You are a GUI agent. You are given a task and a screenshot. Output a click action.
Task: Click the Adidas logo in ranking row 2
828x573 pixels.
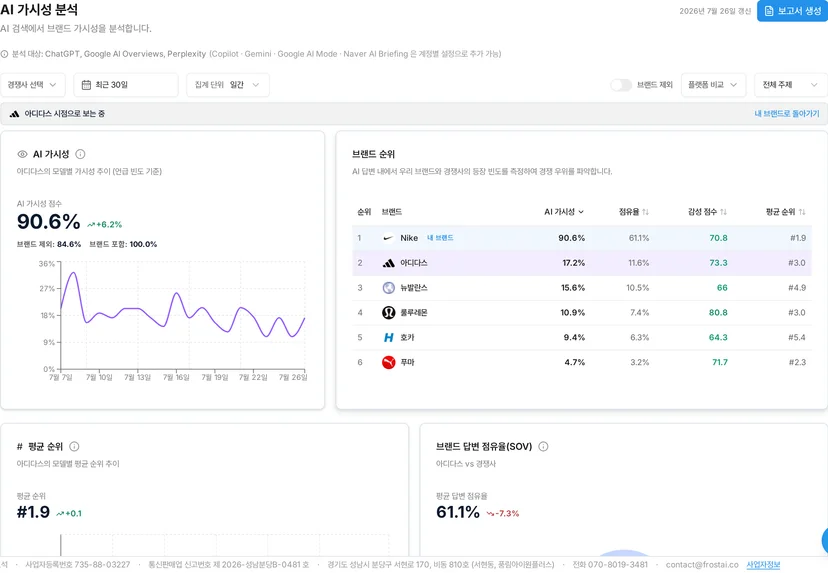388,263
